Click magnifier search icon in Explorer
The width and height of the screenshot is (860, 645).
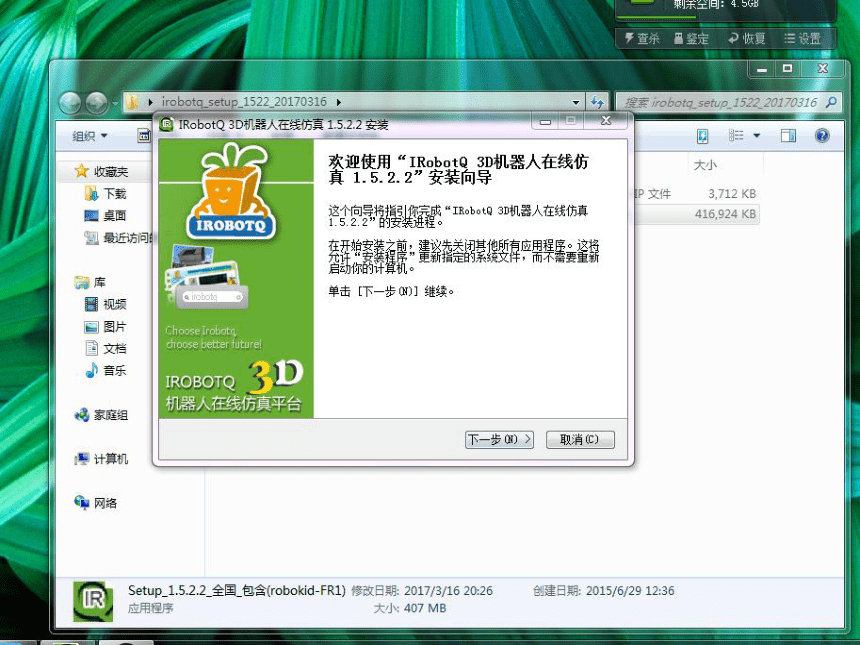[831, 102]
